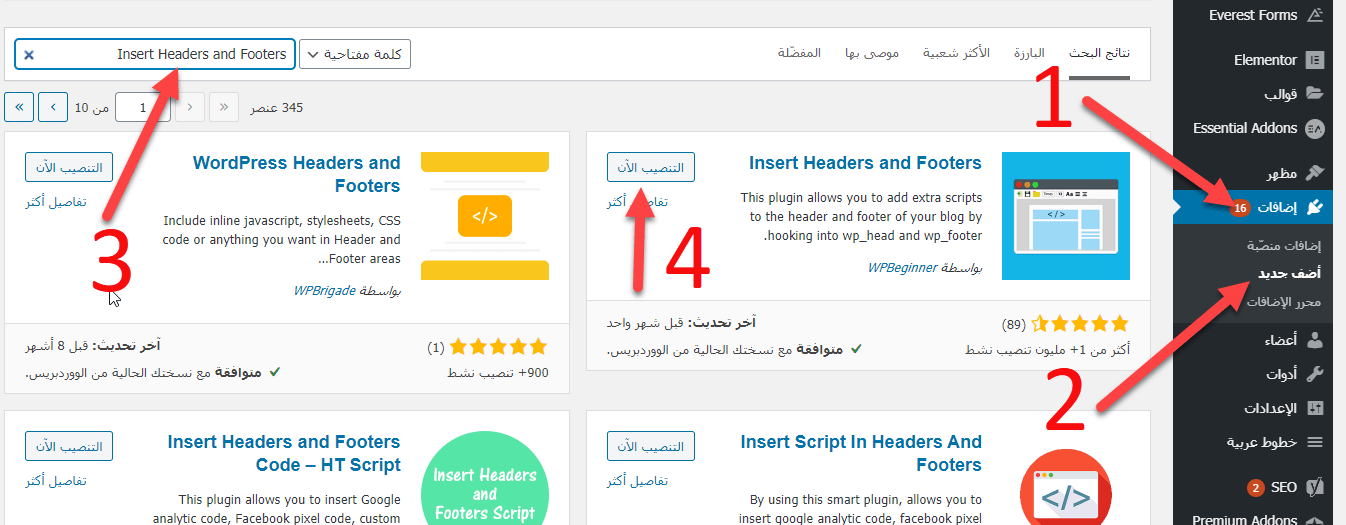
Task: Go to the next results page
Action: coord(55,107)
